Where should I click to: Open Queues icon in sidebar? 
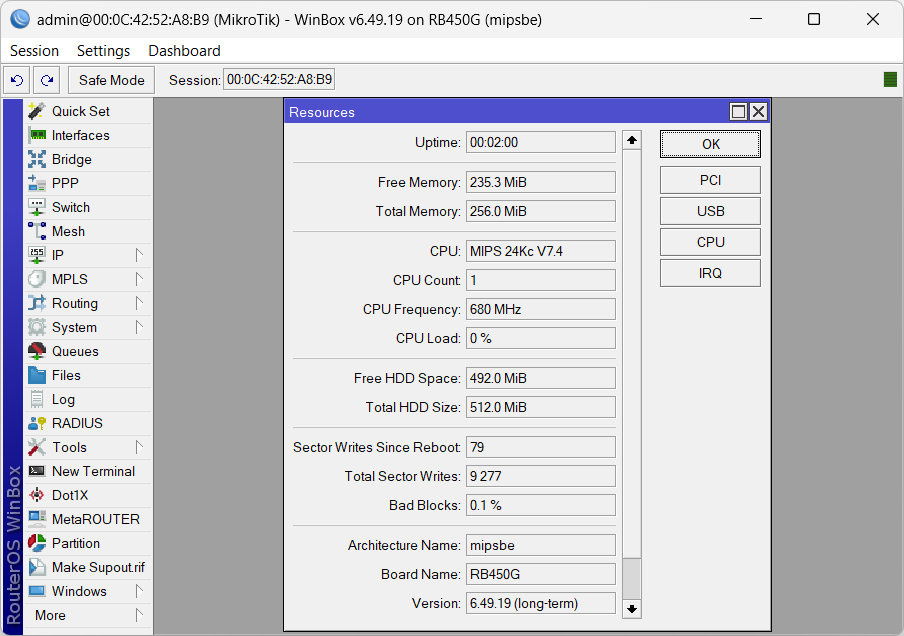pyautogui.click(x=37, y=351)
